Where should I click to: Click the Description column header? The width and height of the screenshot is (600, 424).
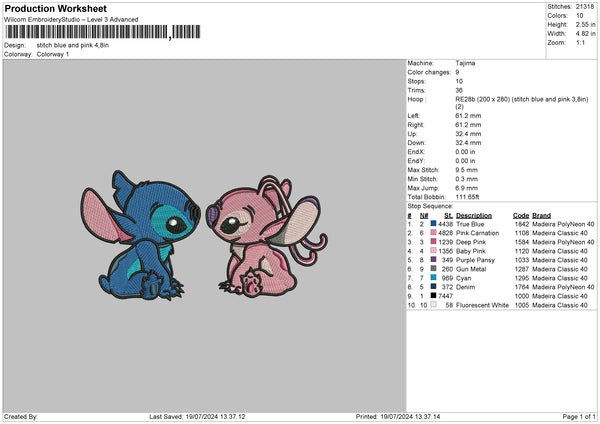tap(474, 216)
